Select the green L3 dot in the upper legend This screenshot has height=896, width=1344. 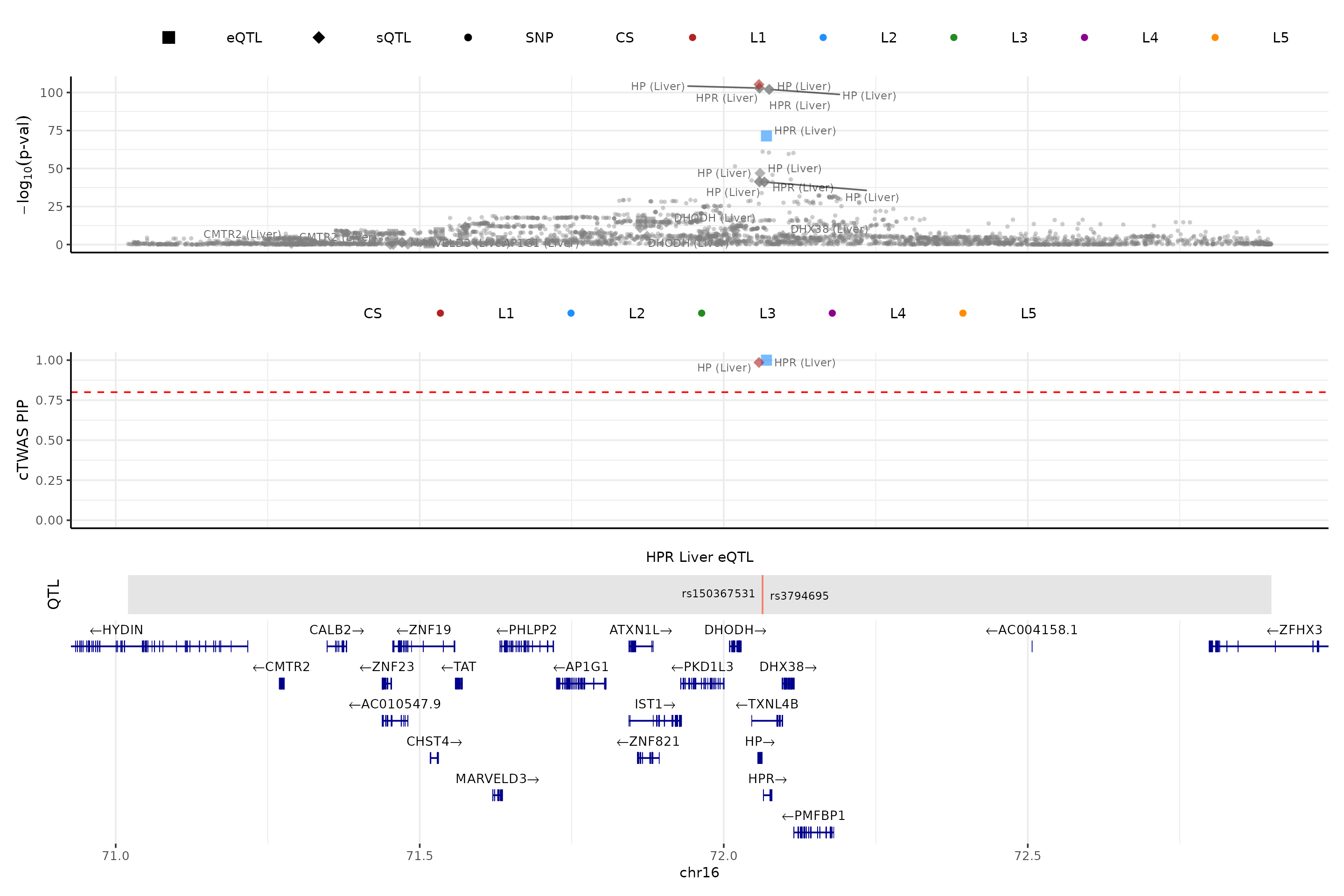click(x=954, y=38)
